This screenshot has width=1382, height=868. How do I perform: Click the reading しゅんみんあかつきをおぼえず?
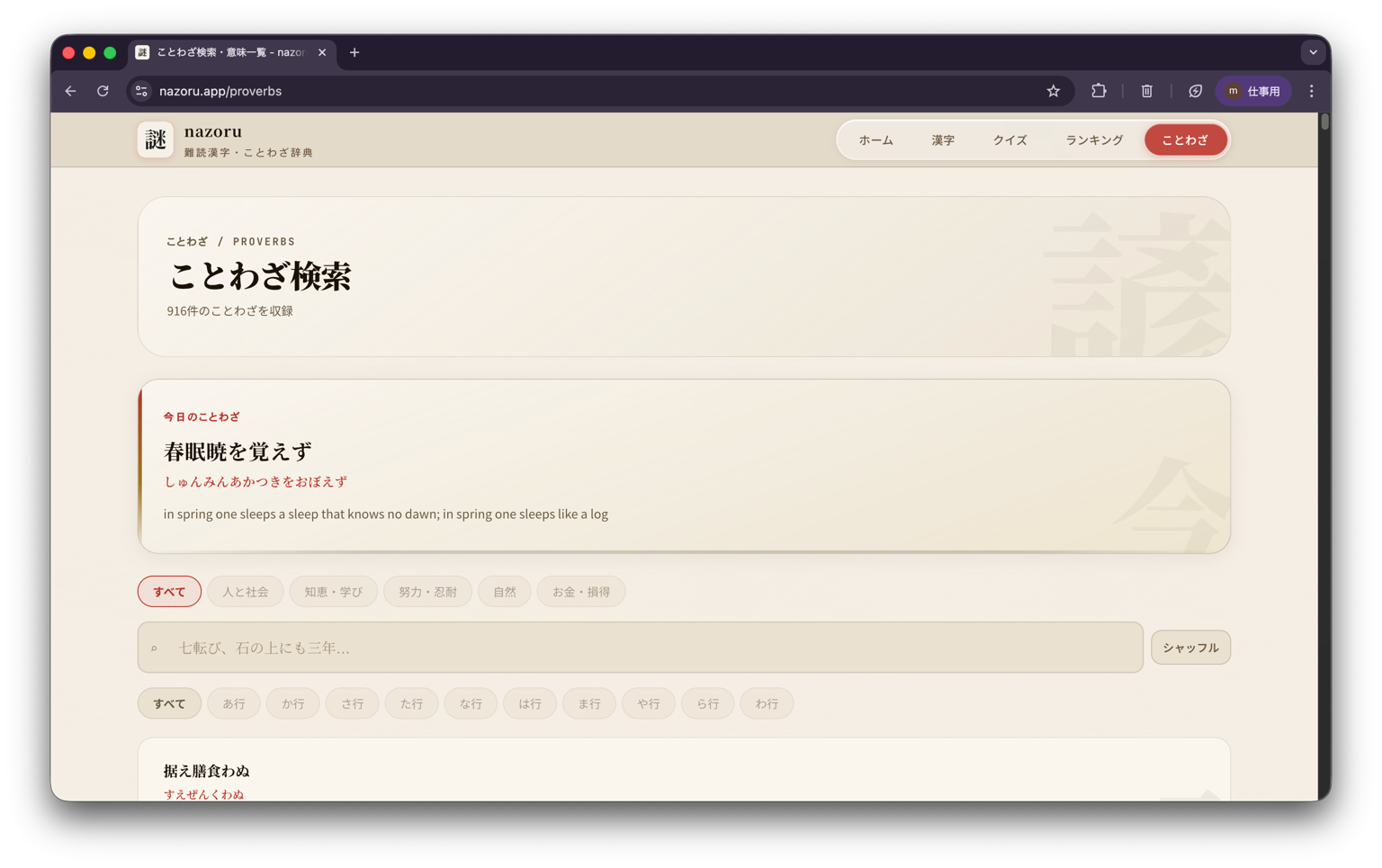click(x=256, y=482)
